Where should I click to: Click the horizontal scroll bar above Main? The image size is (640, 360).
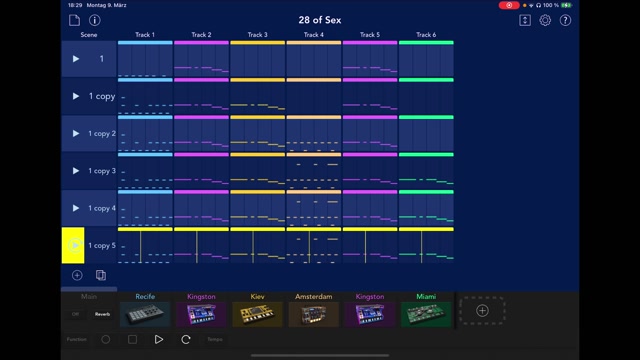click(89, 289)
